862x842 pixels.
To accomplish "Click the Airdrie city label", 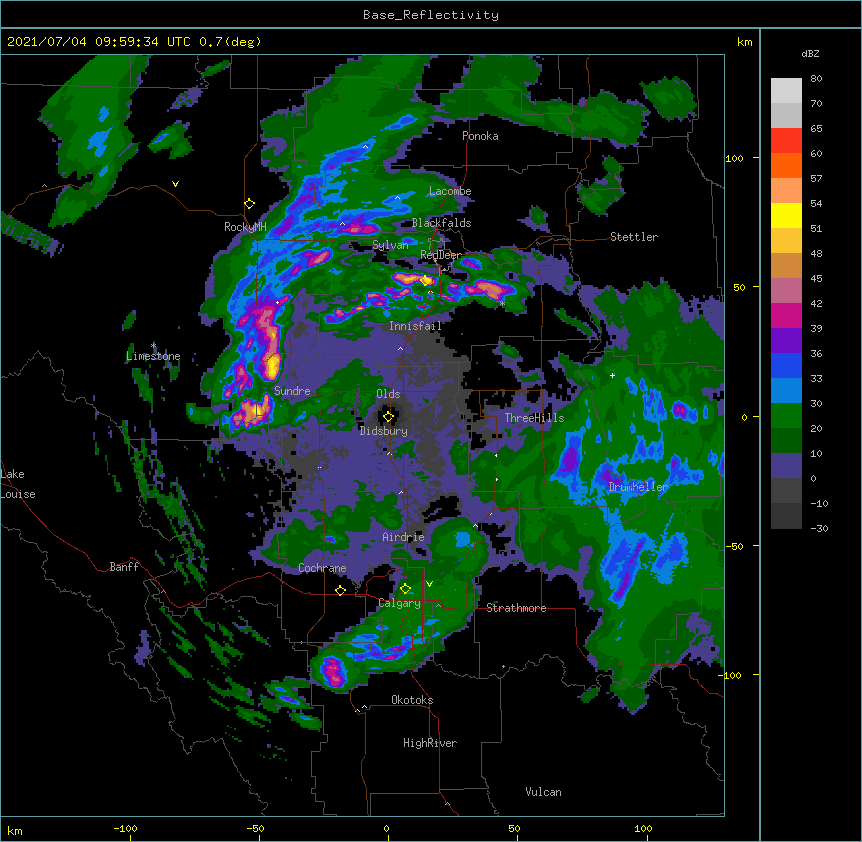I will click(x=404, y=537).
